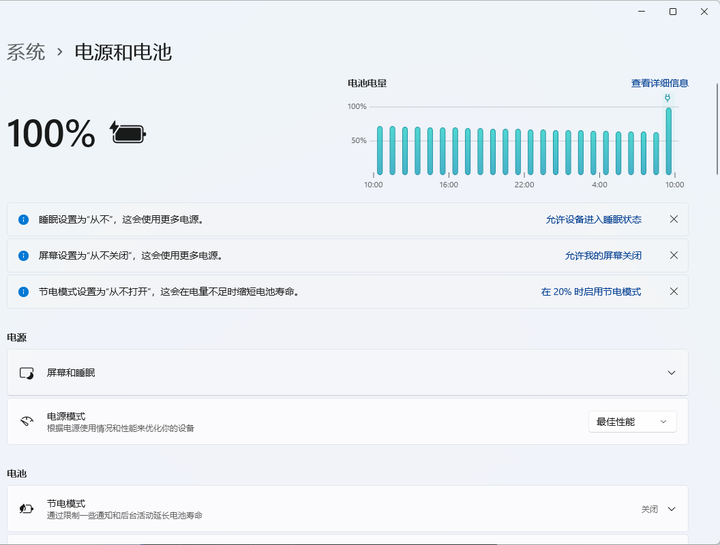The height and width of the screenshot is (545, 720).
Task: Click the 屏幕设置为“从不关闭” notice text
Action: (x=131, y=256)
